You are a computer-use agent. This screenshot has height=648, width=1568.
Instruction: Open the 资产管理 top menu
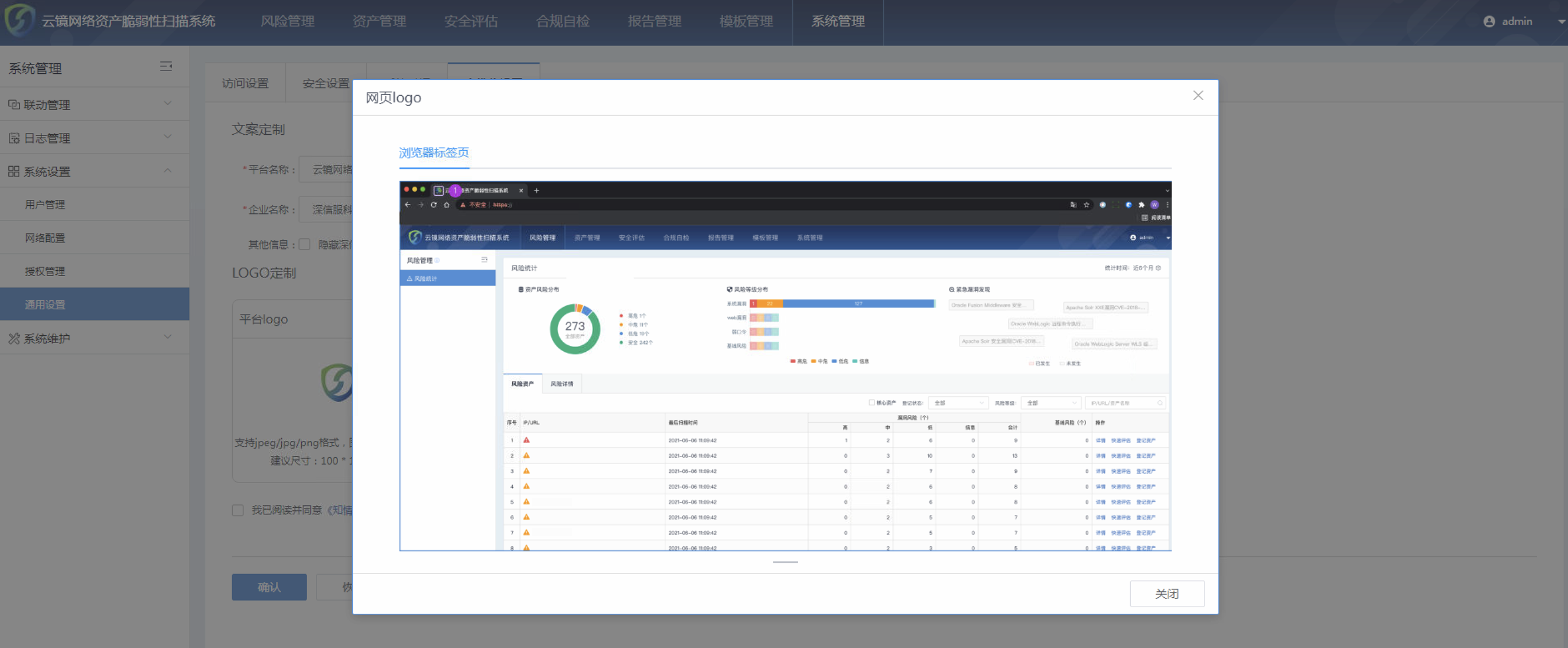tap(379, 21)
